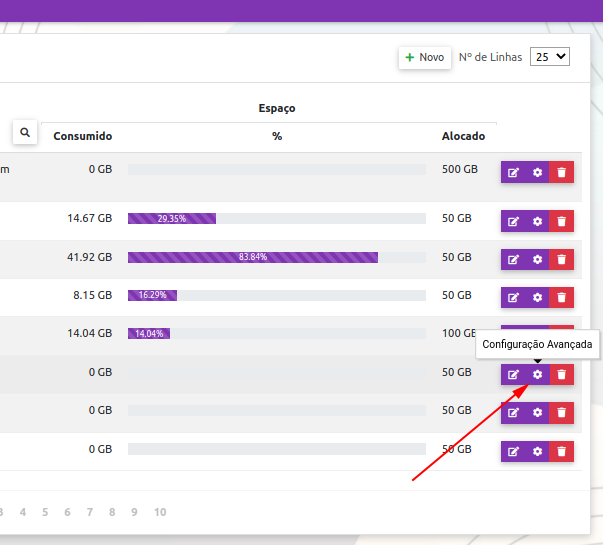Viewport: 603px width, 545px height.
Task: Click the trash icon in the last table row
Action: click(x=562, y=451)
